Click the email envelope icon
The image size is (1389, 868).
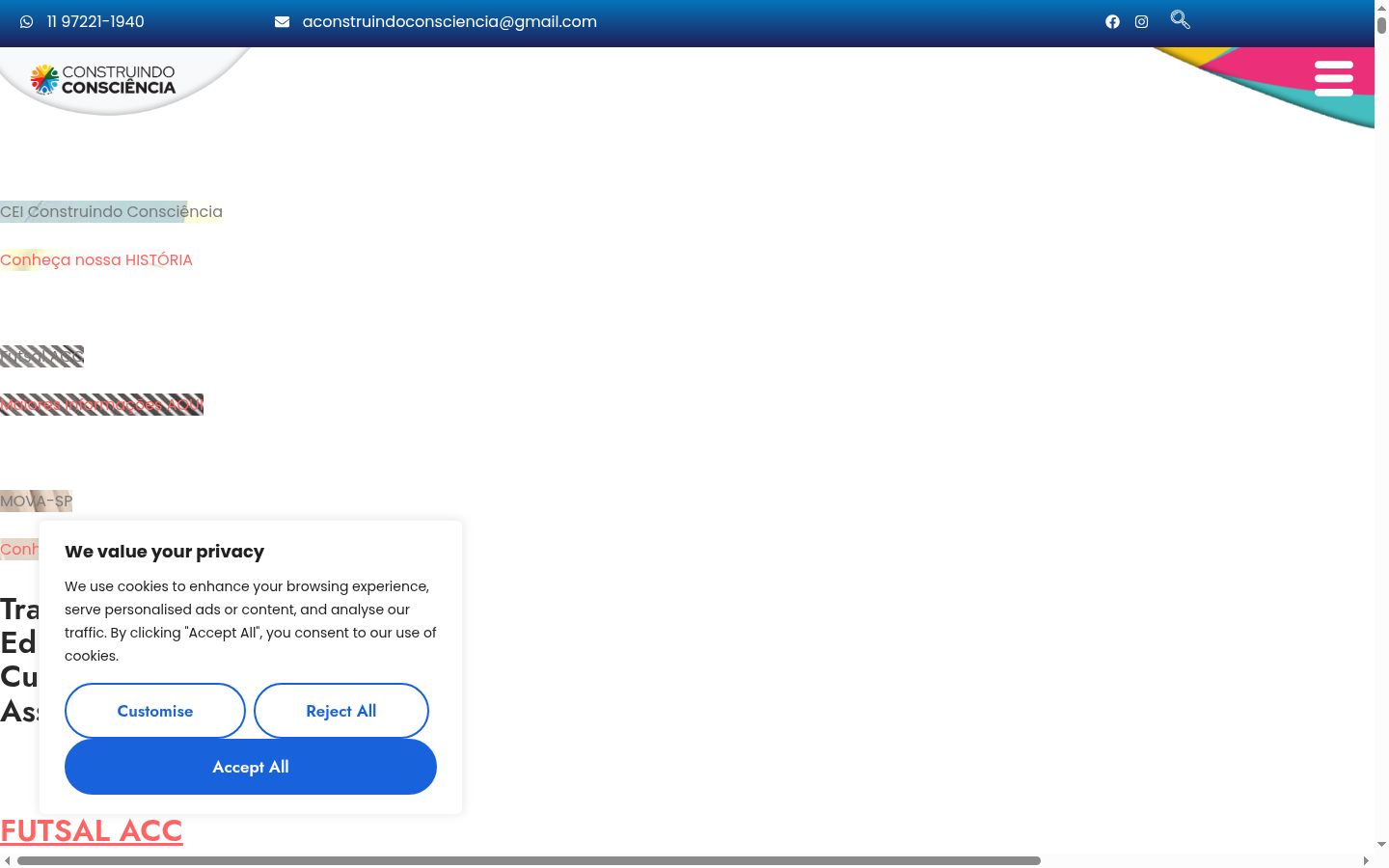(282, 21)
